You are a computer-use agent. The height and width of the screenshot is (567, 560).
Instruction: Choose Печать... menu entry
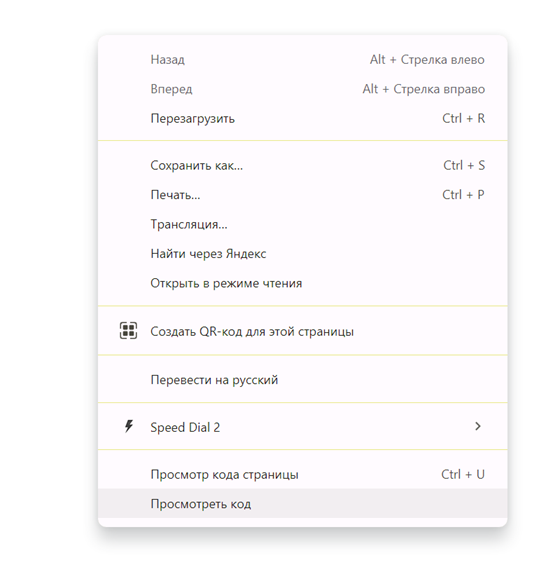click(x=303, y=195)
